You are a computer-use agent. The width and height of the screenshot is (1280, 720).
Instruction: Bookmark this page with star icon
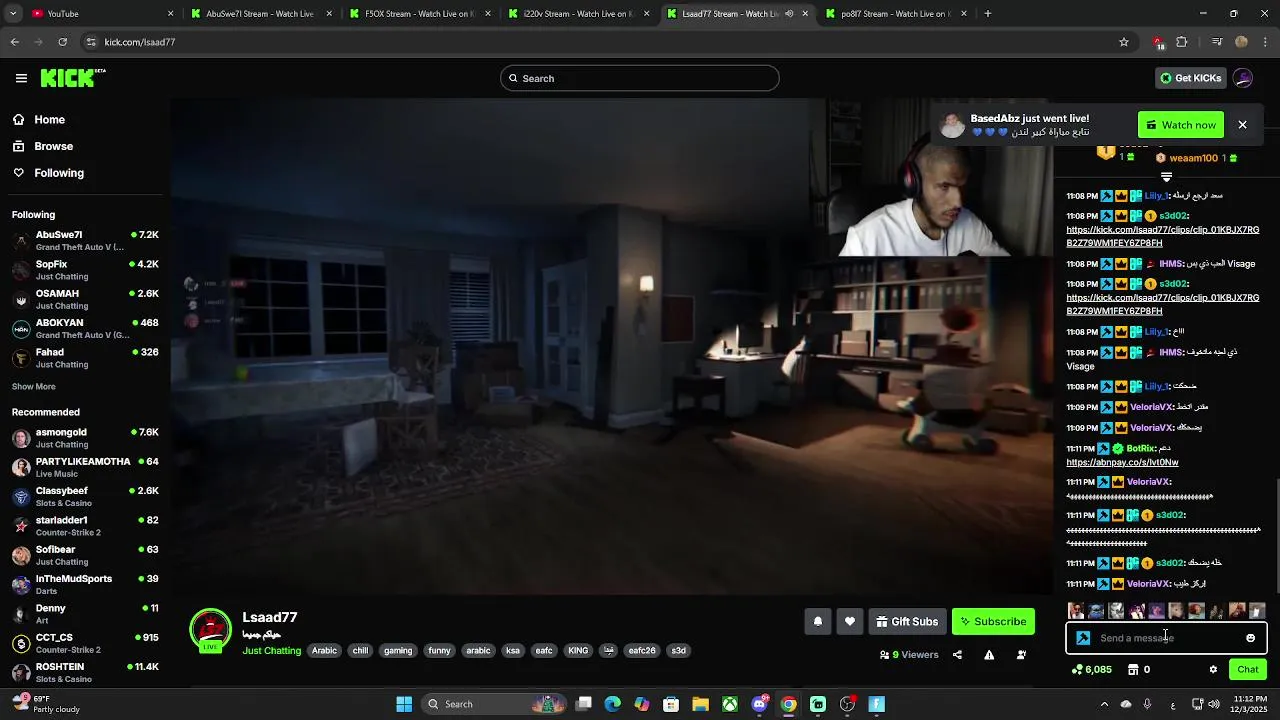pos(1124,42)
